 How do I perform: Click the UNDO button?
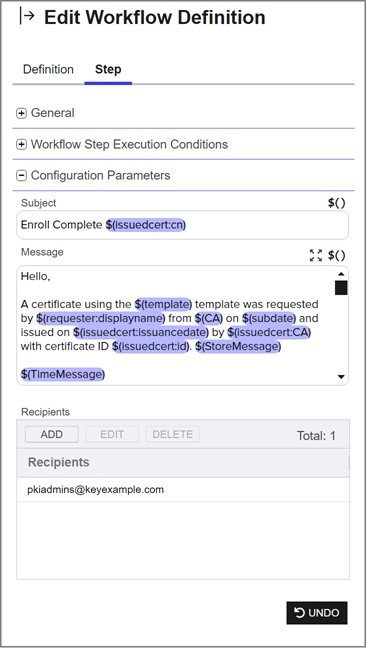coord(317,612)
